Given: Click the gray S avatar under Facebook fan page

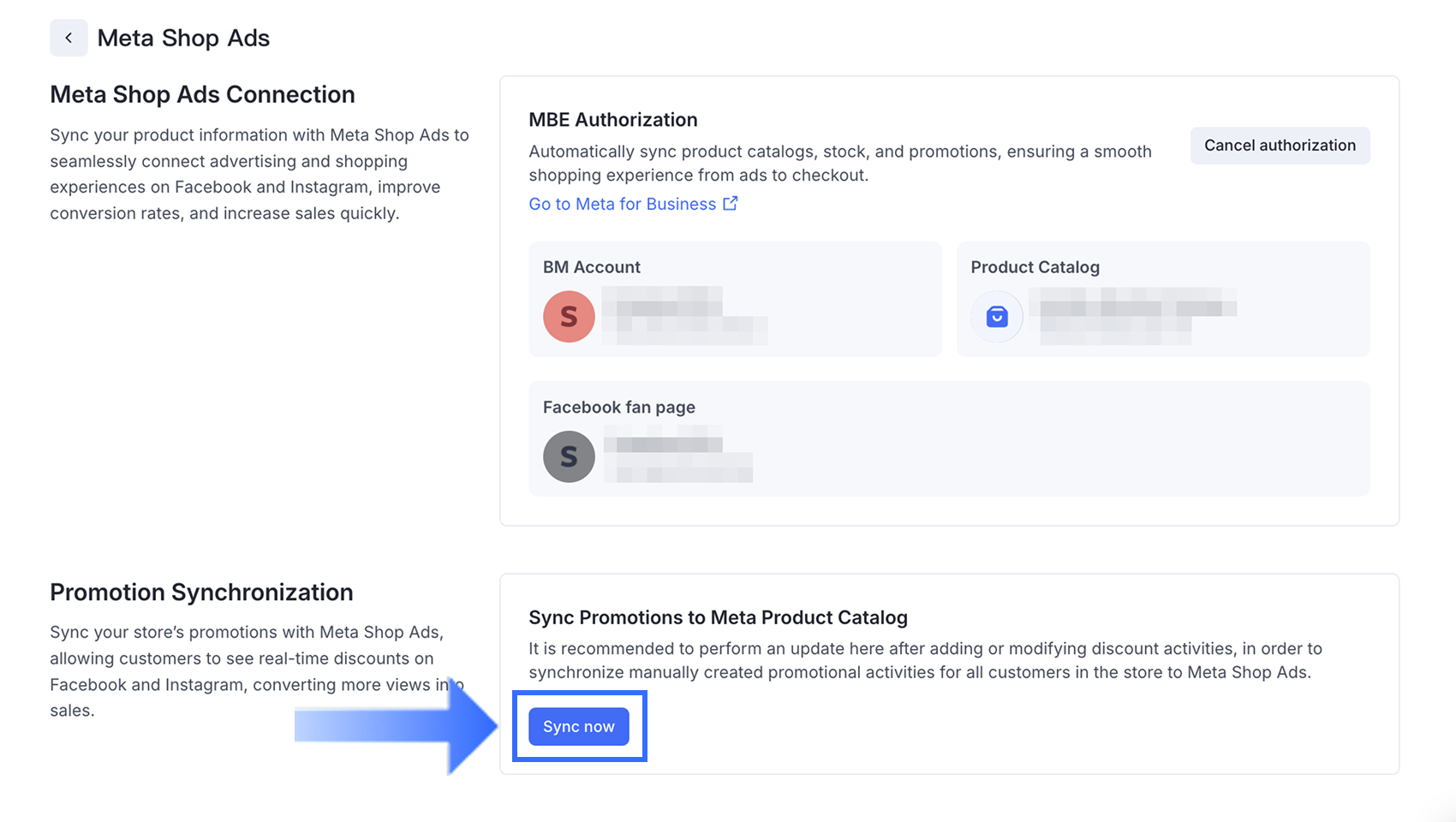Looking at the screenshot, I should (569, 456).
